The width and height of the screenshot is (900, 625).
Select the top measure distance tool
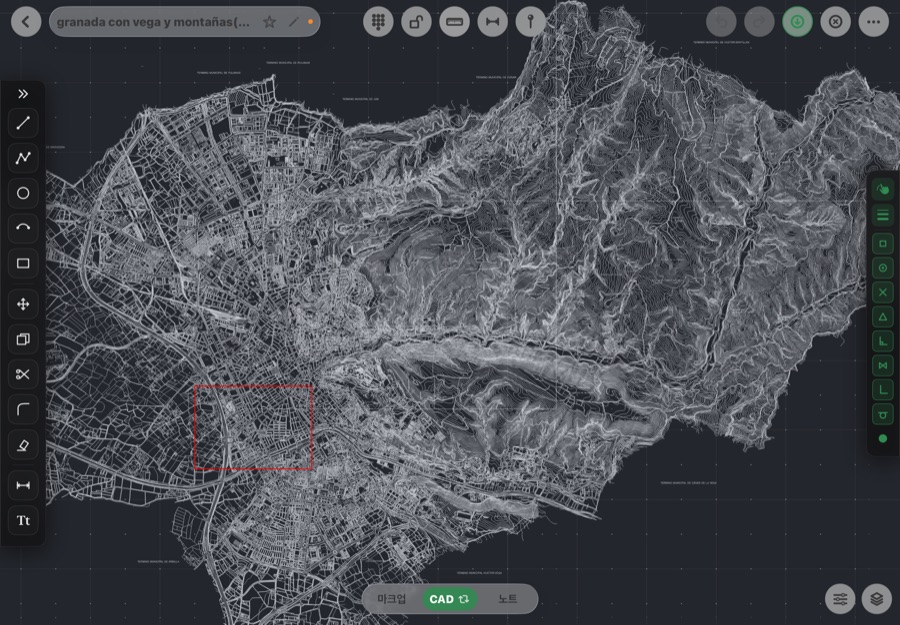pyautogui.click(x=492, y=22)
